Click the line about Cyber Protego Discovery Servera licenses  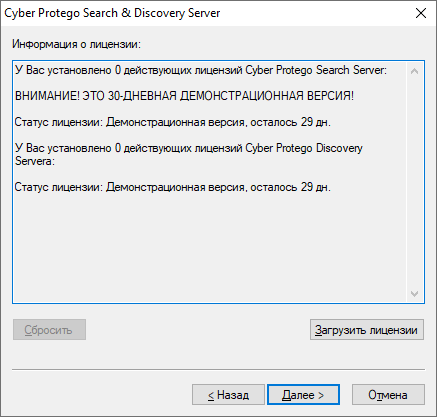[189, 154]
